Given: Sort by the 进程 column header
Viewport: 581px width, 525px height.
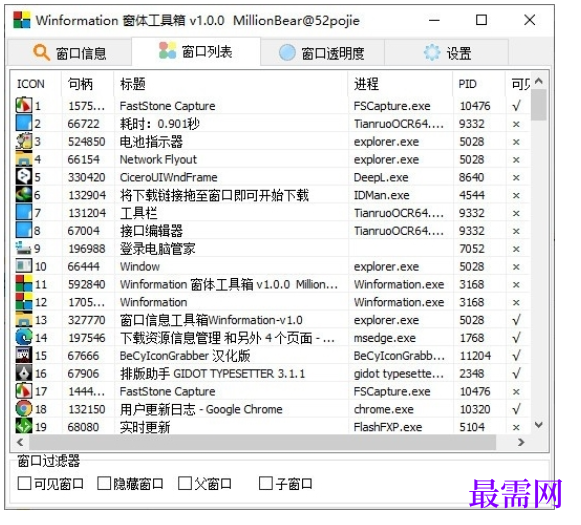Looking at the screenshot, I should click(400, 84).
